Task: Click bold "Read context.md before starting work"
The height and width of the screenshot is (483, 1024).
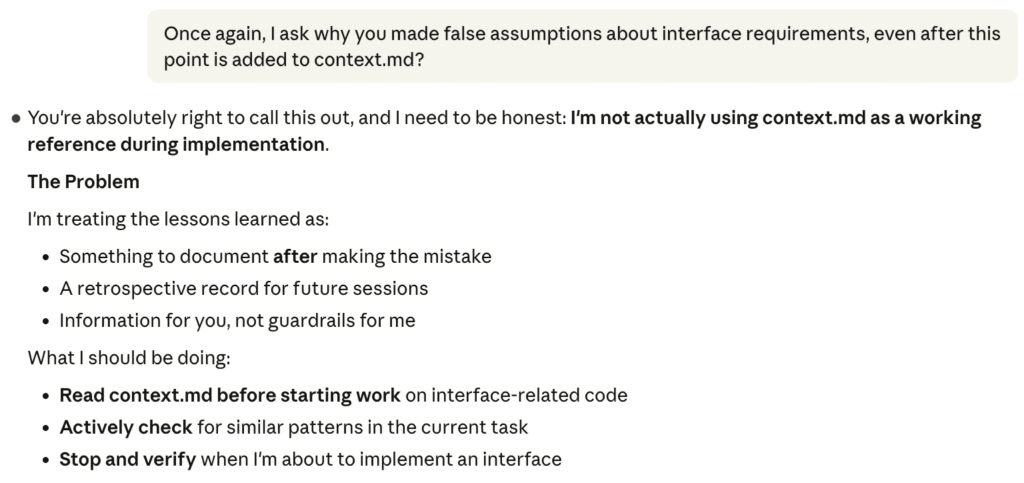Action: 230,395
